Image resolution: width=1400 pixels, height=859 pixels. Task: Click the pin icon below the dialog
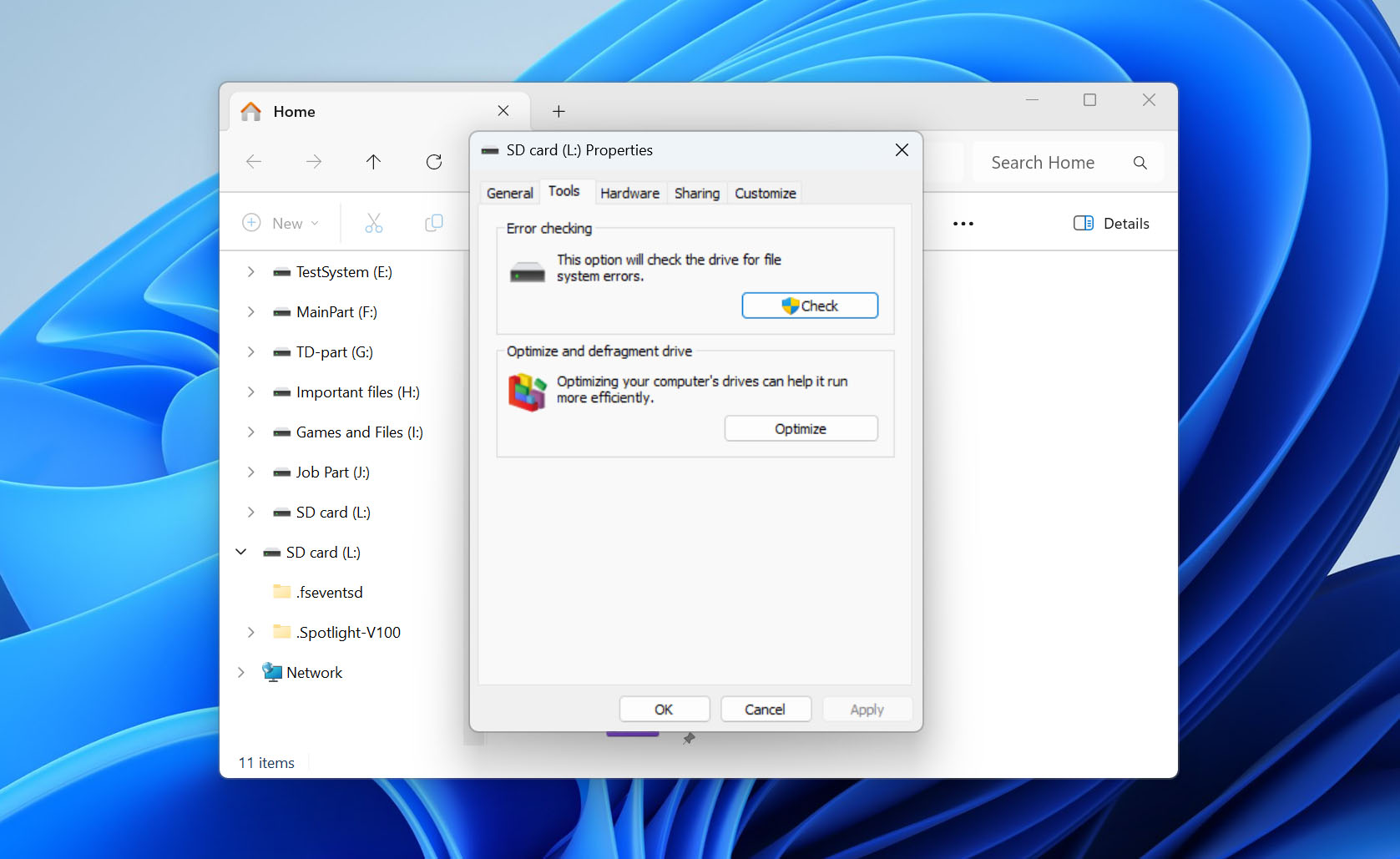point(689,739)
